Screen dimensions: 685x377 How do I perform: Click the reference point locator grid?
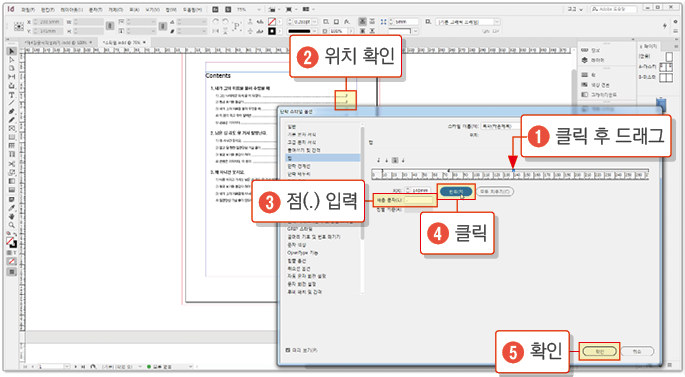coord(19,26)
